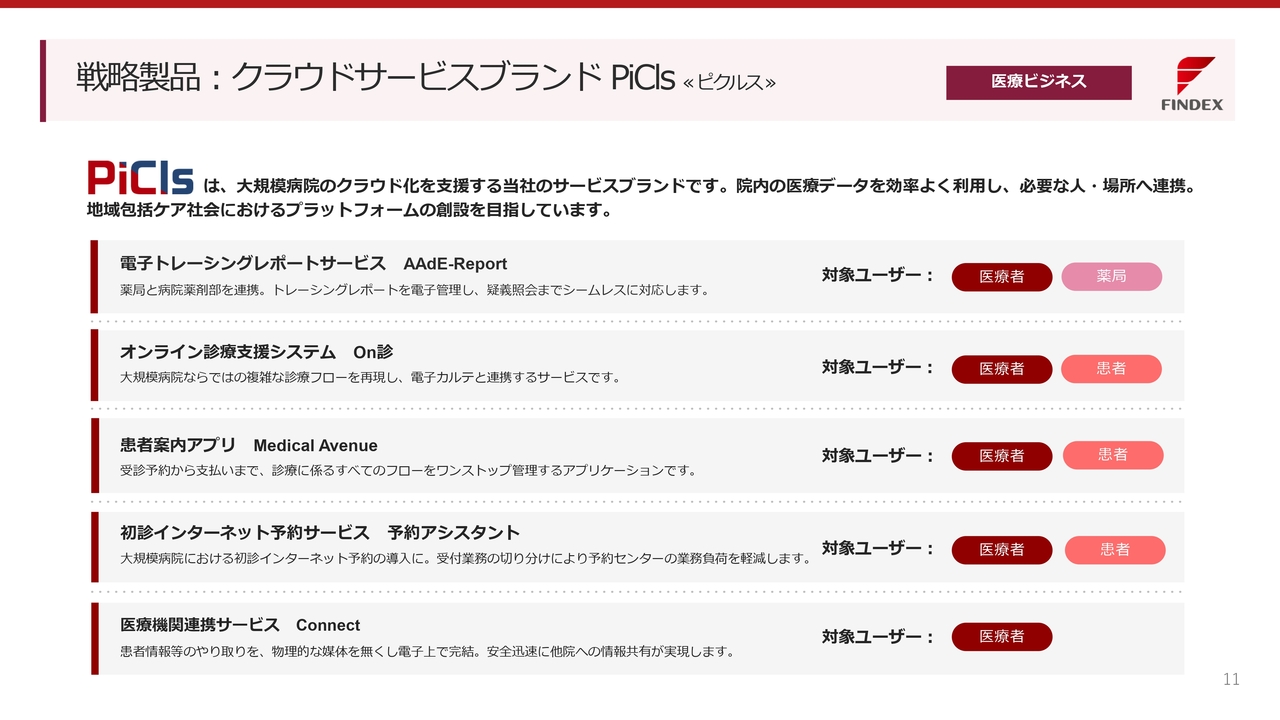The image size is (1280, 720).
Task: Click the 医療ビジネス badge in the header
Action: (1038, 82)
